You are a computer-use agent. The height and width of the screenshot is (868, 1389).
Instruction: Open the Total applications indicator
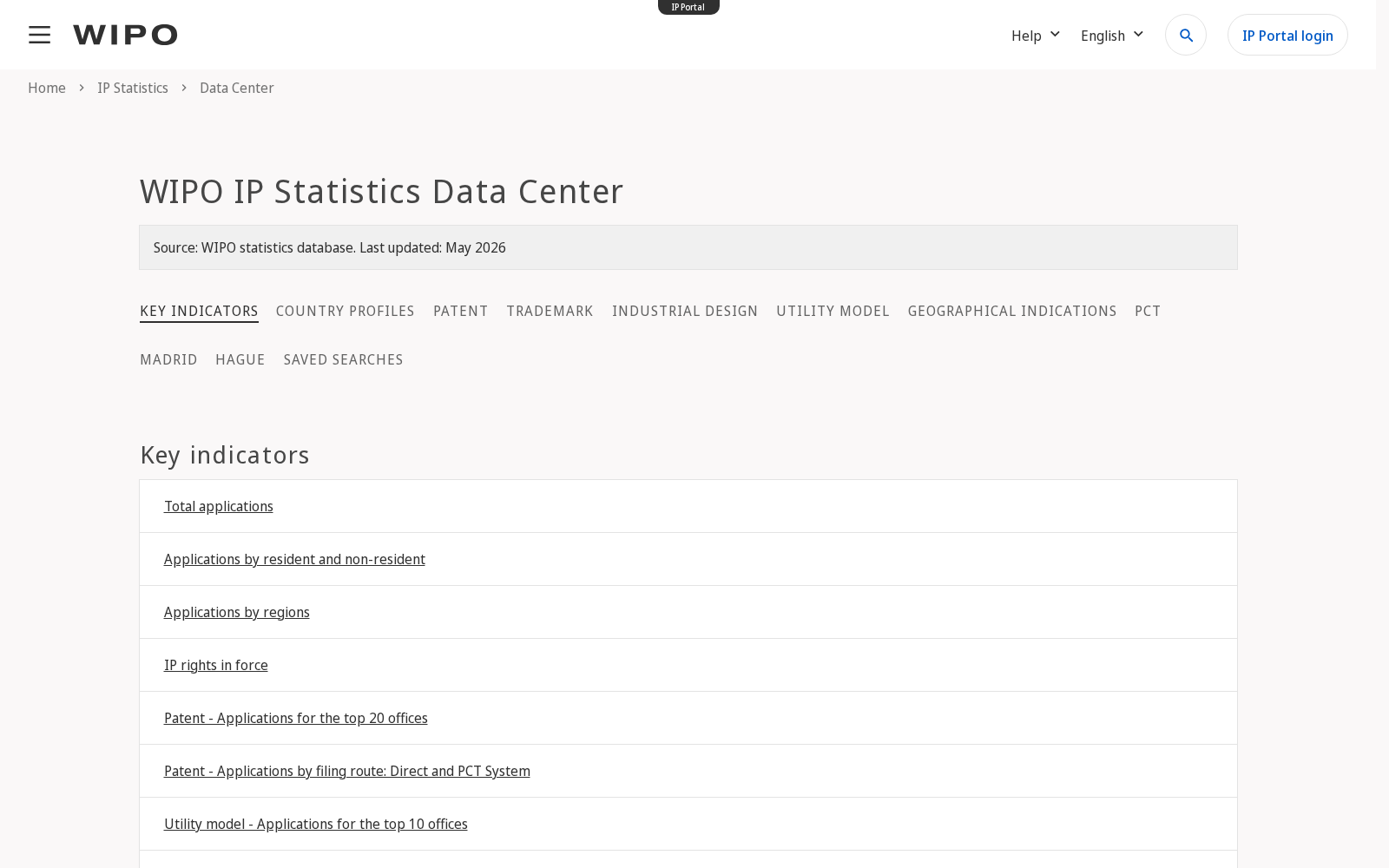(x=219, y=506)
